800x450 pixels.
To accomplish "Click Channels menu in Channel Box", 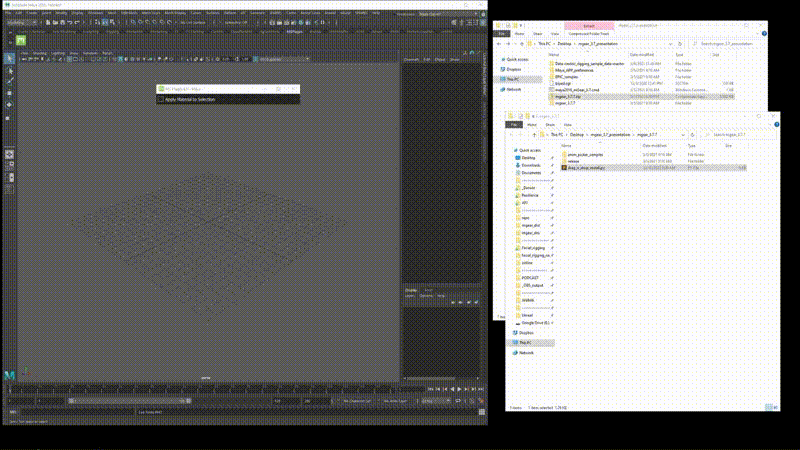I will [x=411, y=60].
